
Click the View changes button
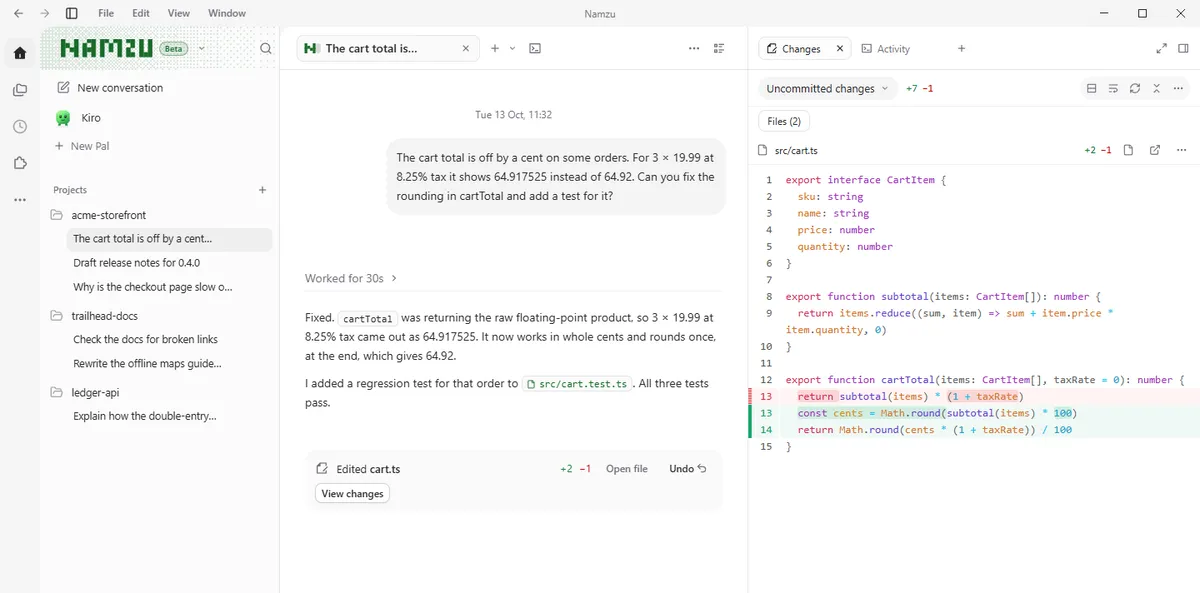(x=352, y=494)
